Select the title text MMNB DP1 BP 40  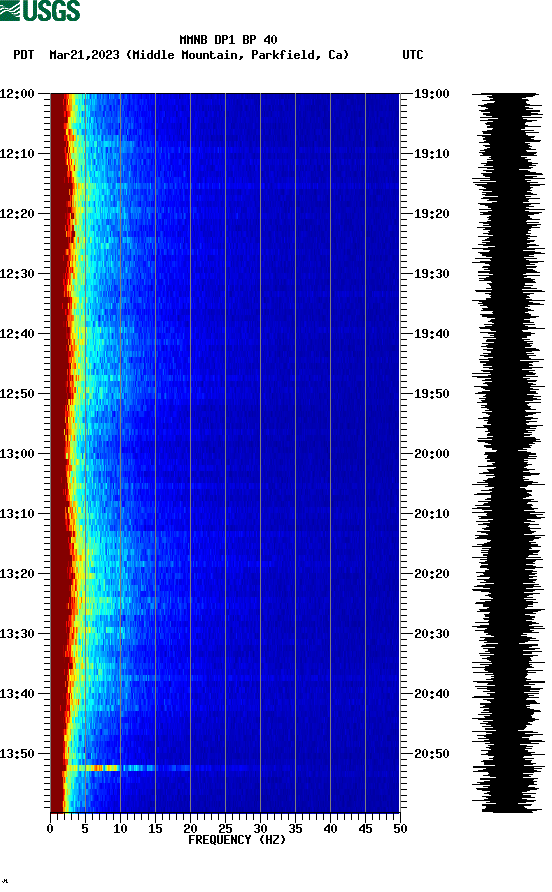[228, 40]
